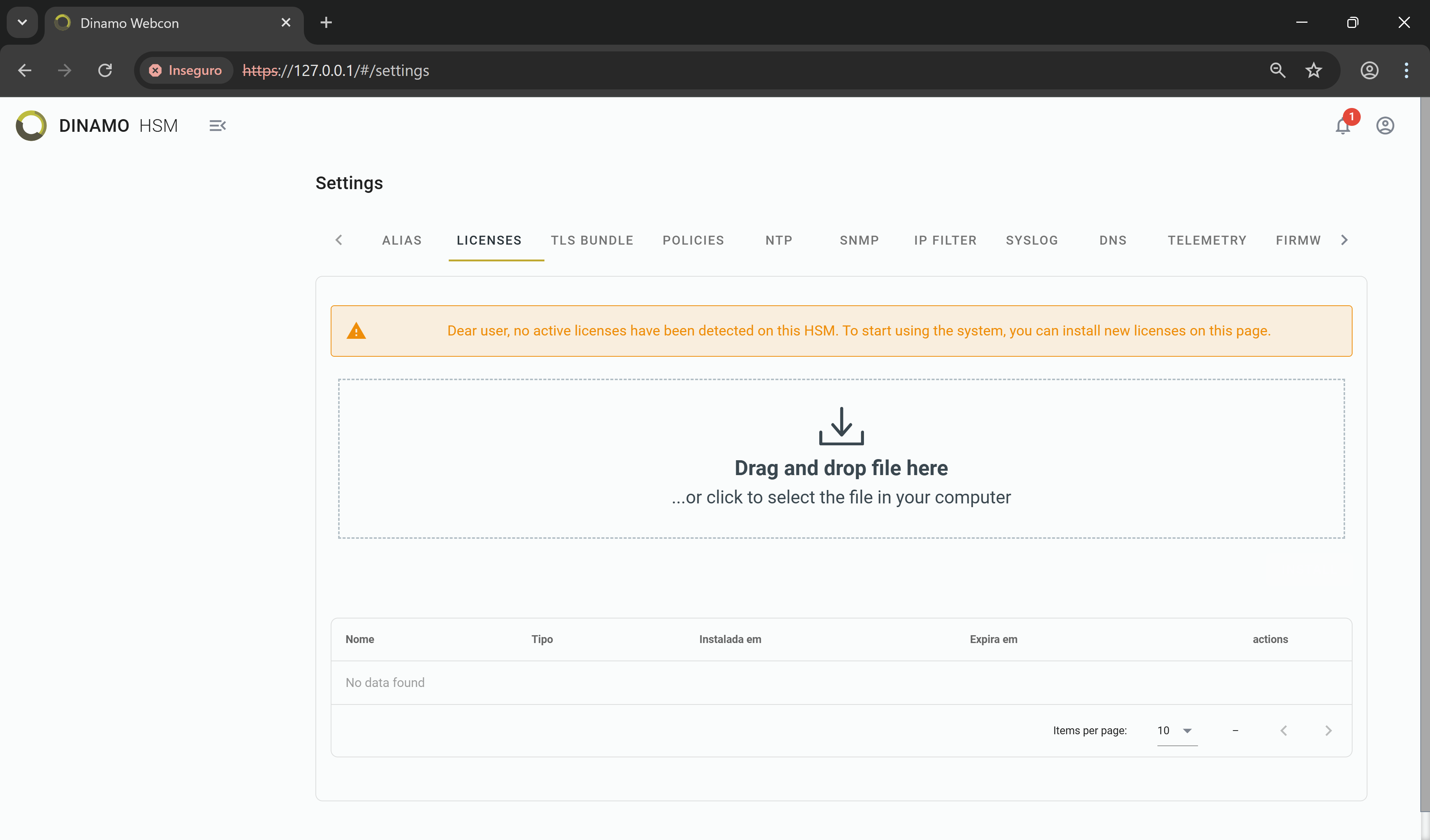Click the drag and drop upload icon
Screen dimensions: 1430x840
(x=841, y=426)
